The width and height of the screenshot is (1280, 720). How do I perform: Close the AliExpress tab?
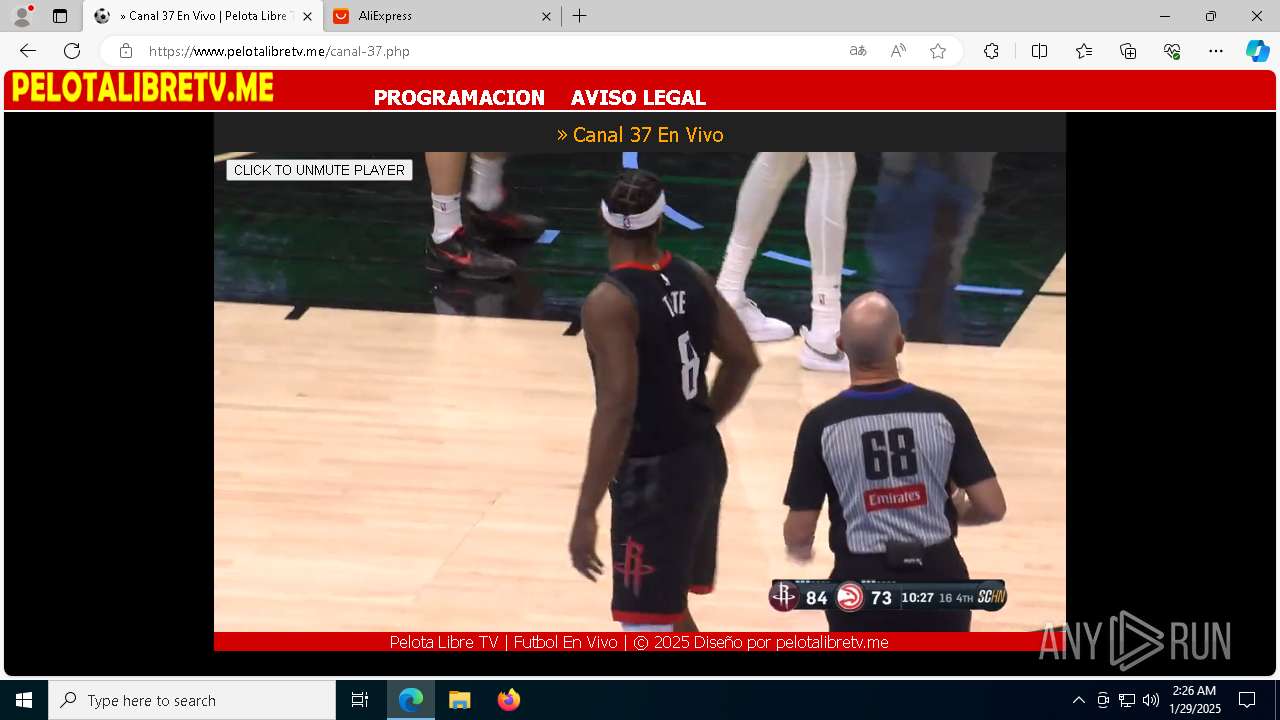546,16
